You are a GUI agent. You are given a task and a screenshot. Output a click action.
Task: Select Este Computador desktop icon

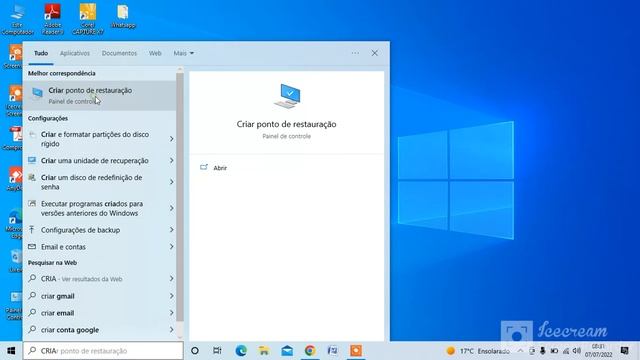18,20
